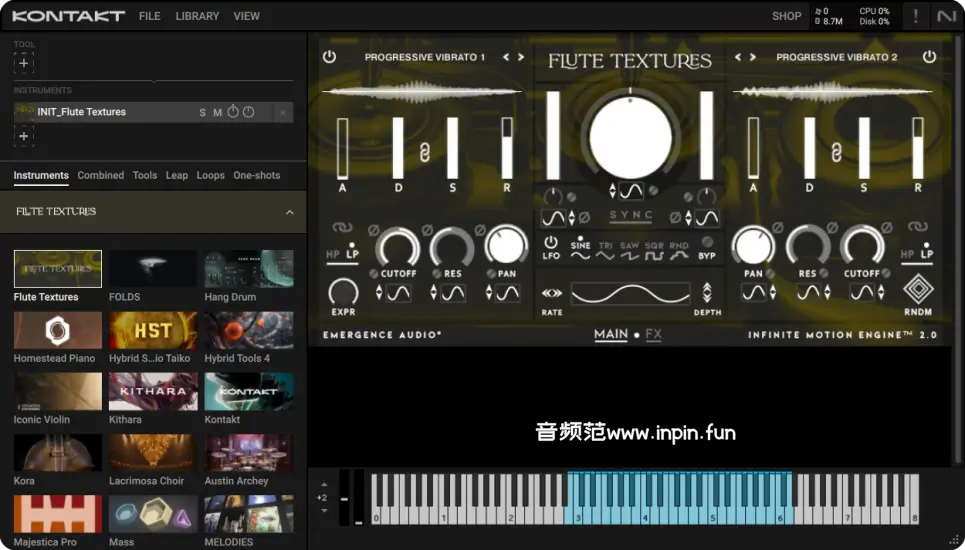Image resolution: width=965 pixels, height=550 pixels.
Task: Open the LIBRARY menu
Action: pos(197,16)
